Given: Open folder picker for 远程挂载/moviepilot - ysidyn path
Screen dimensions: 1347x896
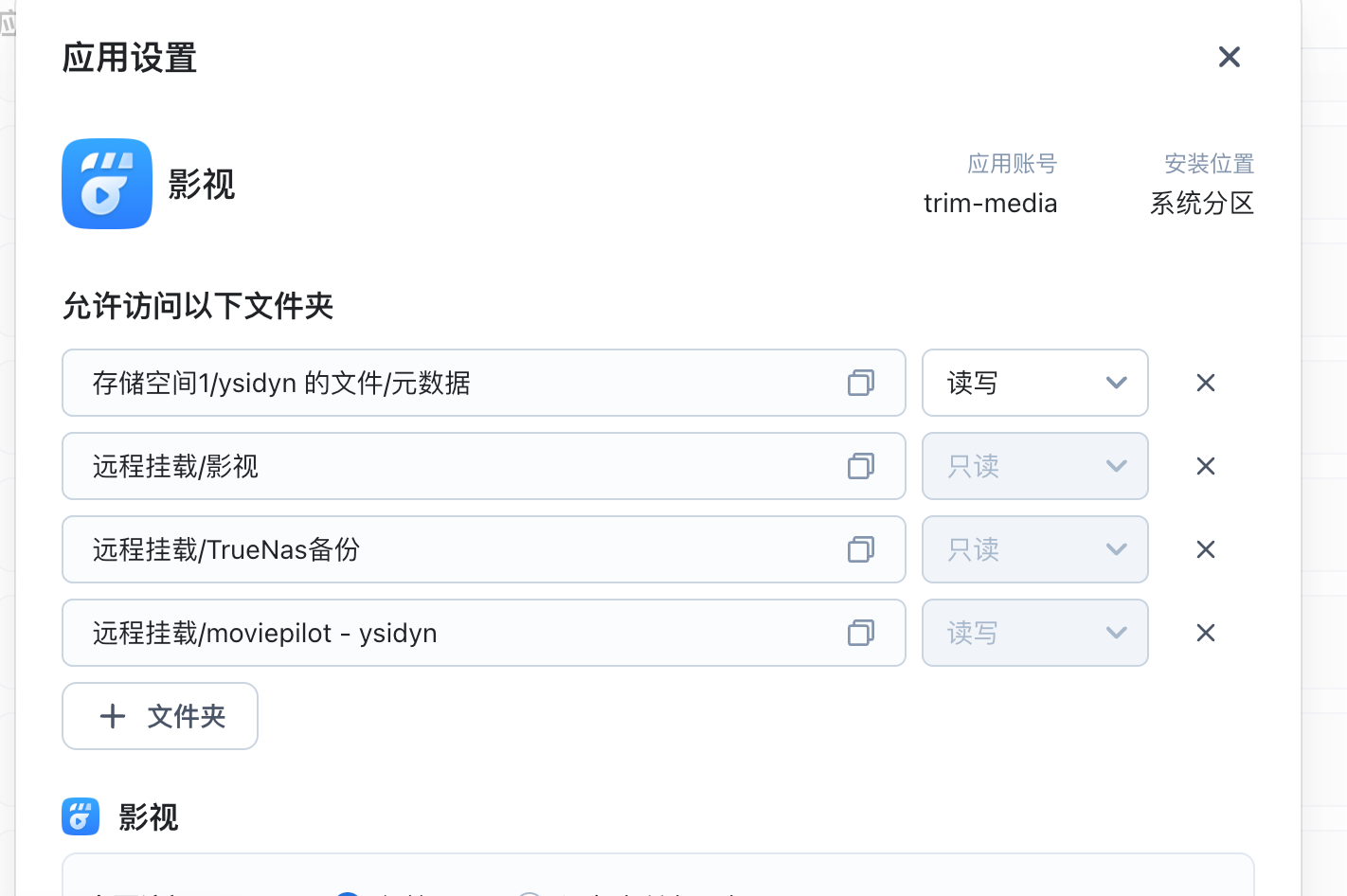Looking at the screenshot, I should point(860,633).
